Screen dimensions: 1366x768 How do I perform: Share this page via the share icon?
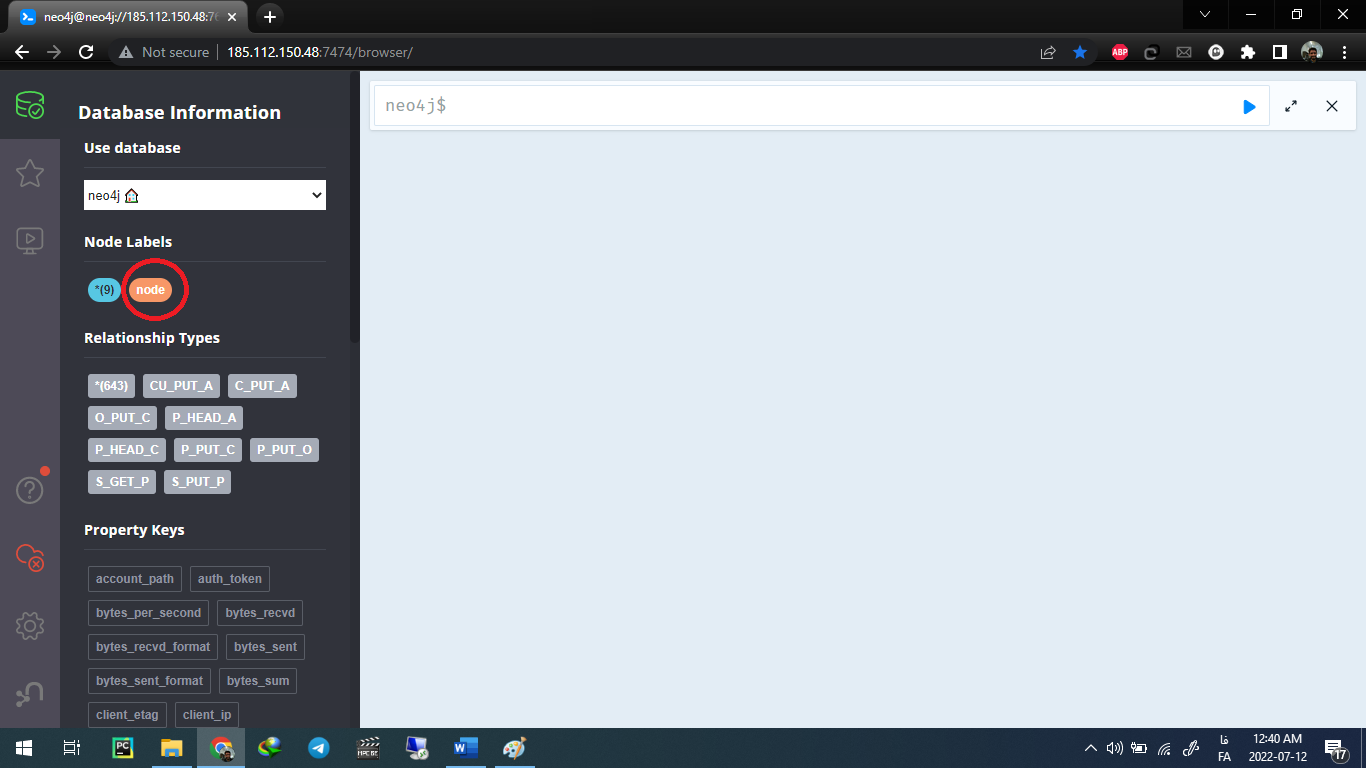1048,52
